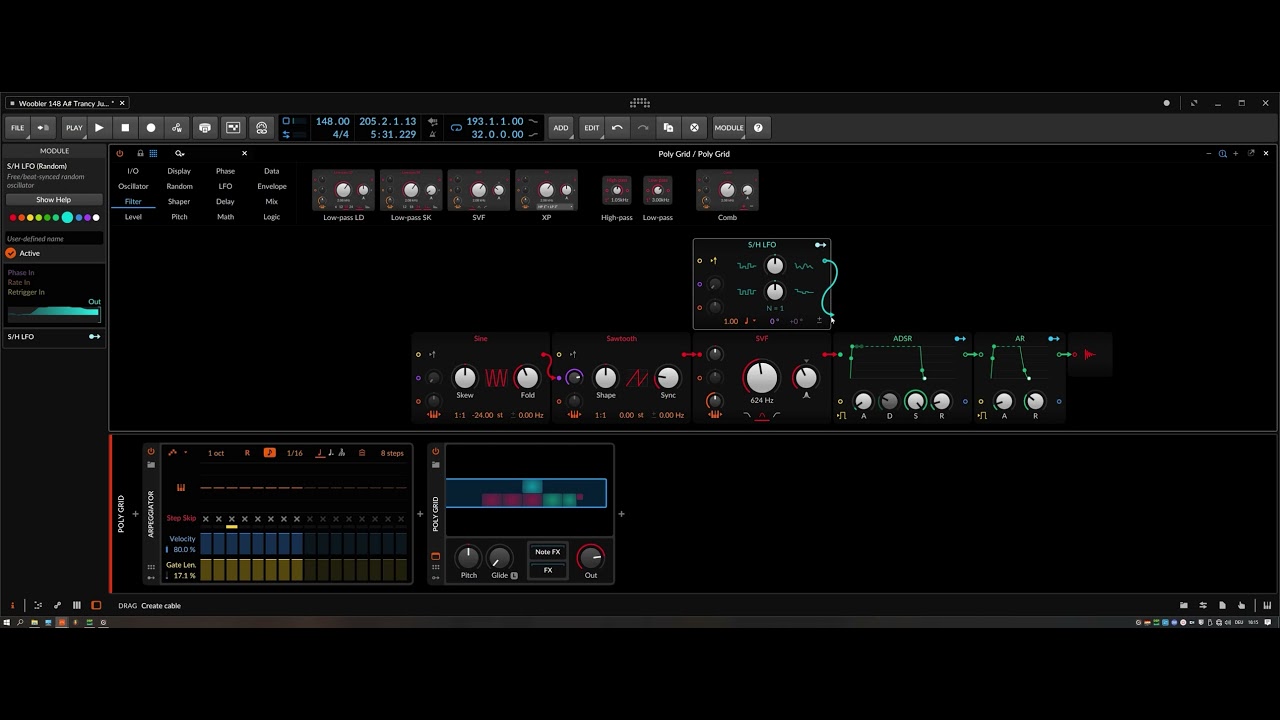Select the red color swatch in Module panel
The width and height of the screenshot is (1280, 720).
point(14,217)
